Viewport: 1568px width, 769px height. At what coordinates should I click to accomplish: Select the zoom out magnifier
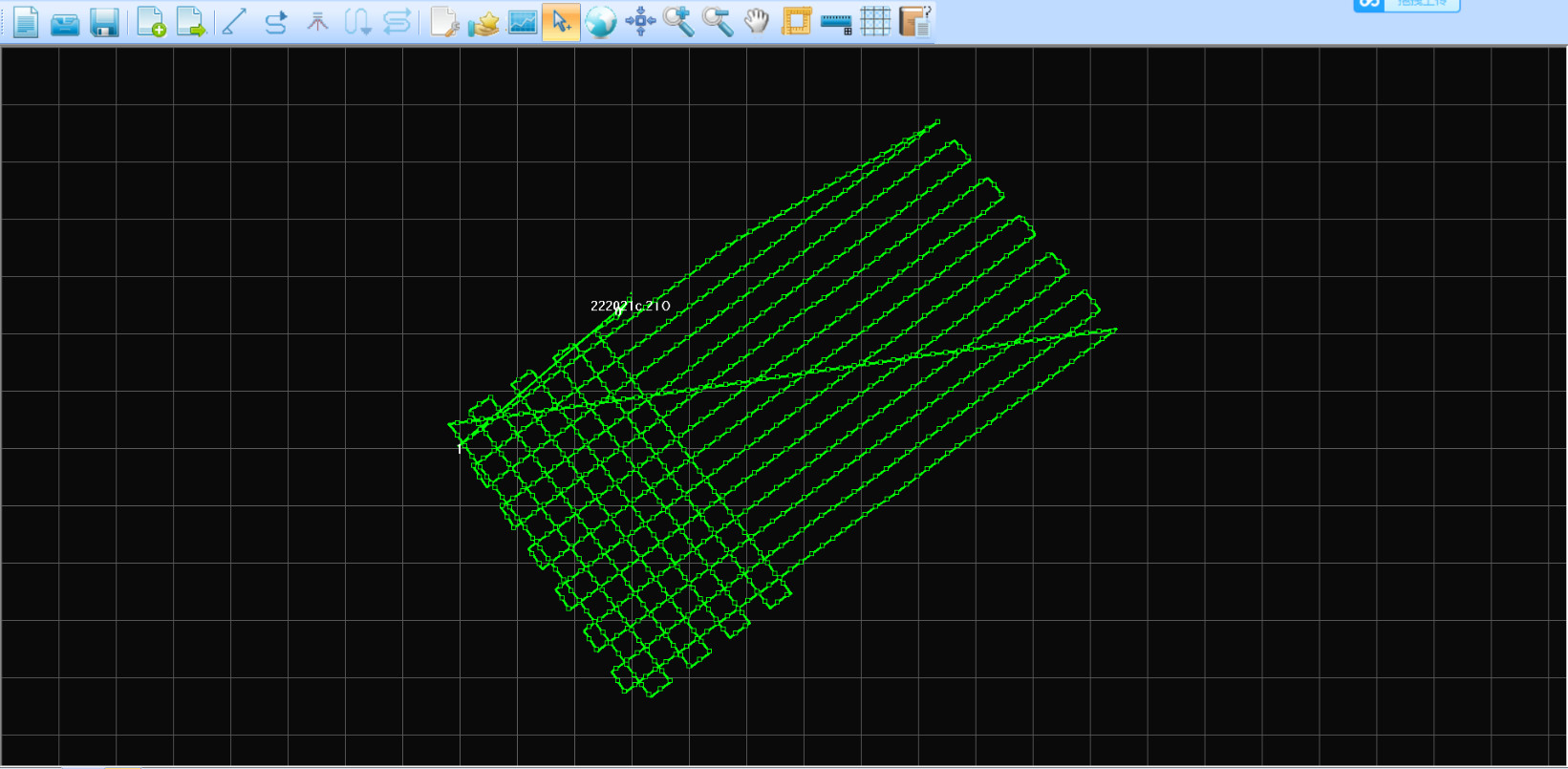click(x=718, y=22)
